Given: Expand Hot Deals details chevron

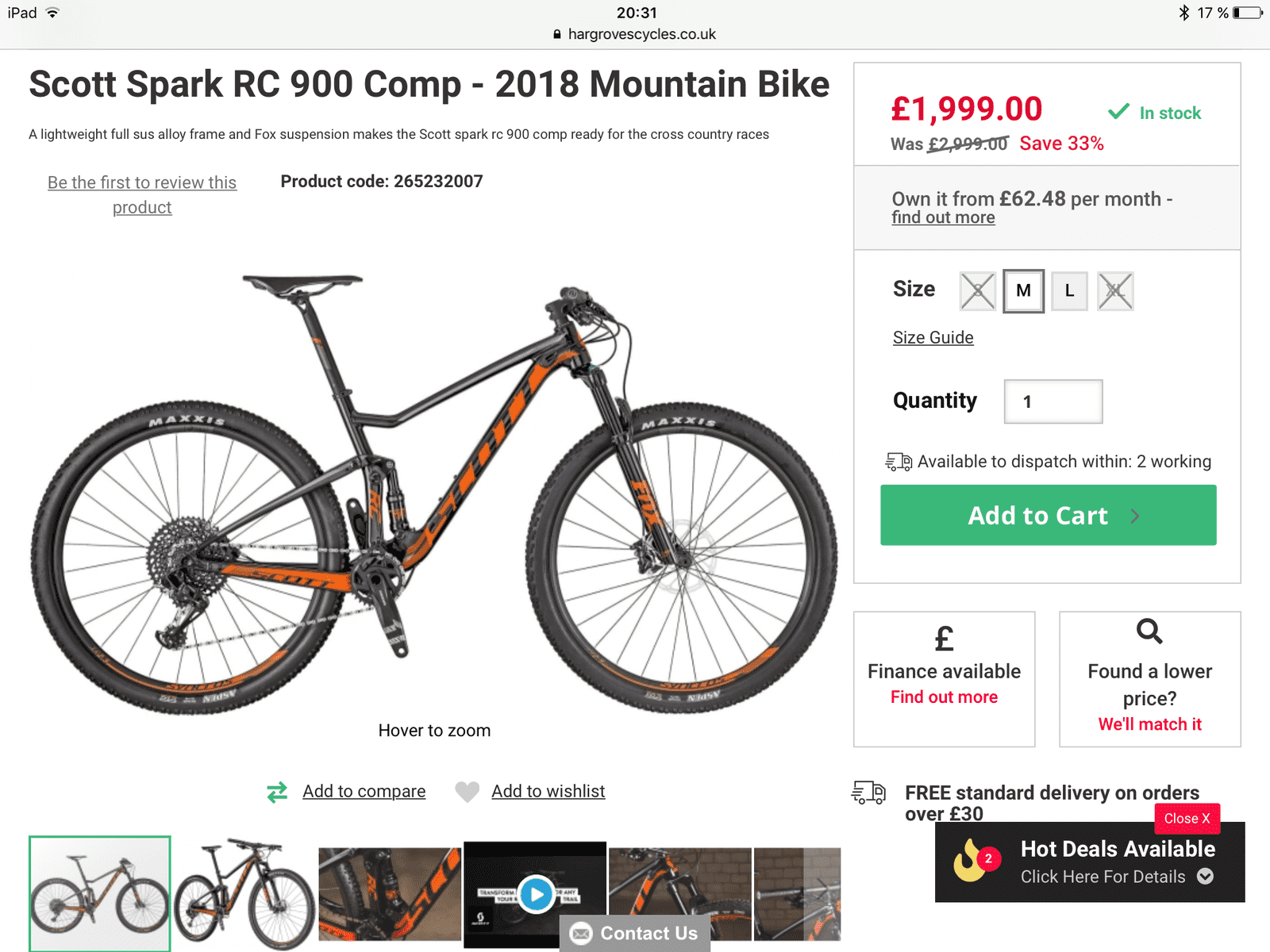Looking at the screenshot, I should [x=1205, y=877].
